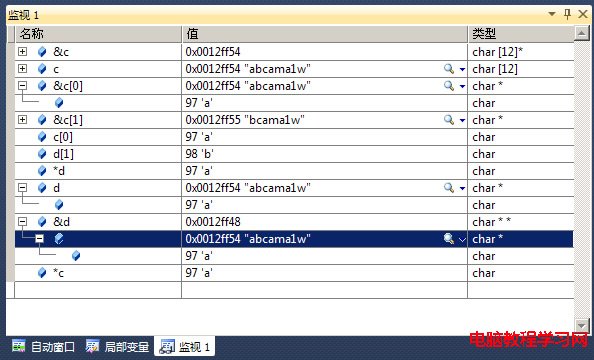The height and width of the screenshot is (360, 594).
Task: Open text visualizer magnifier for &c[1] row
Action: point(449,120)
